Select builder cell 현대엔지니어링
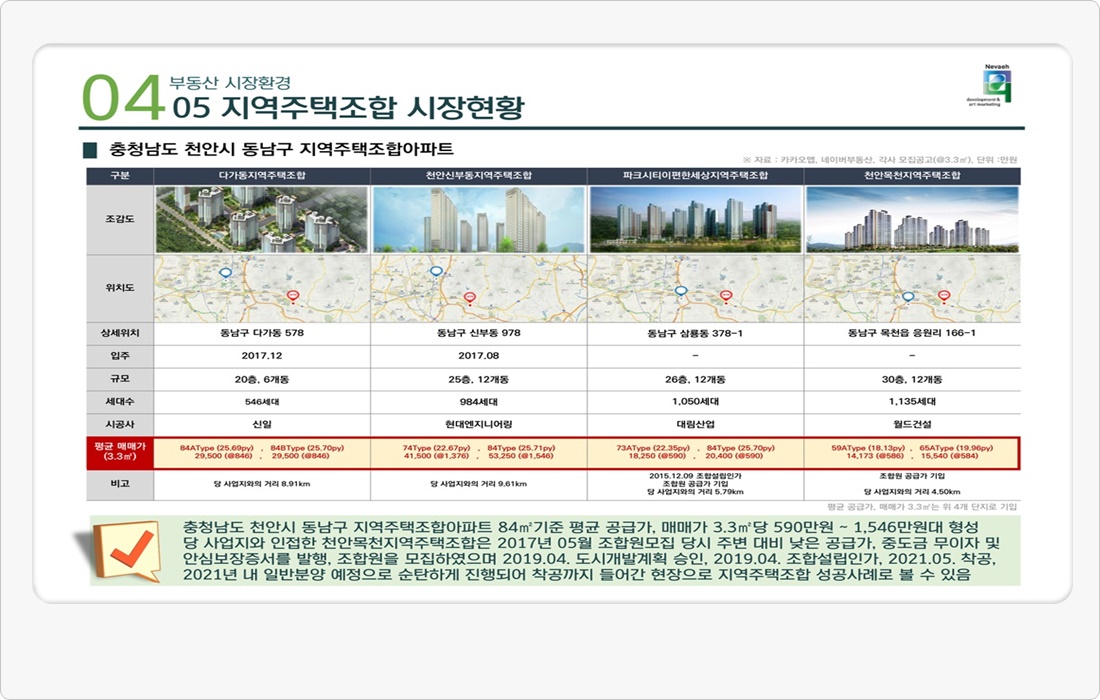This screenshot has height=700, width=1100. [x=478, y=424]
